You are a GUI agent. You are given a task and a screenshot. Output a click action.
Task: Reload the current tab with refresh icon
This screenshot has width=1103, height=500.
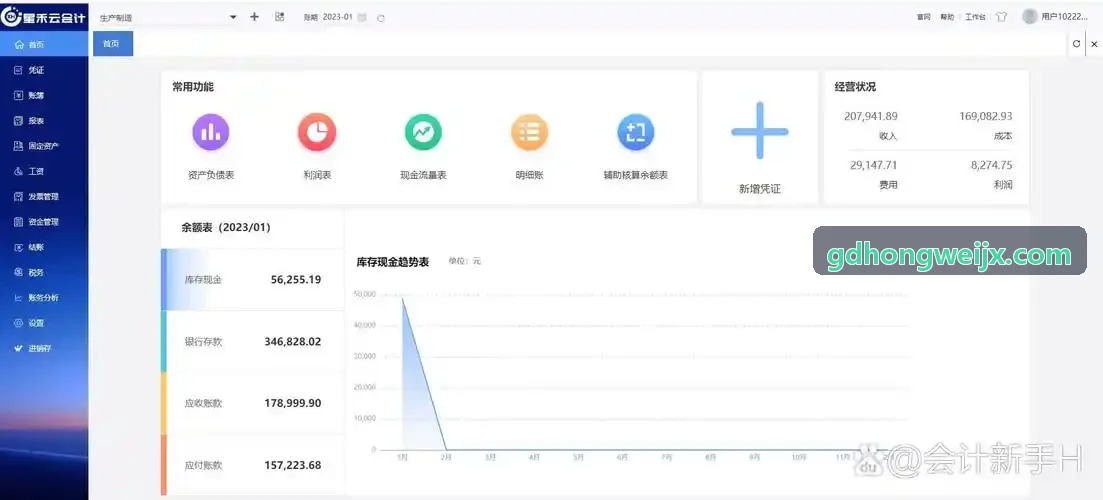tap(1076, 44)
